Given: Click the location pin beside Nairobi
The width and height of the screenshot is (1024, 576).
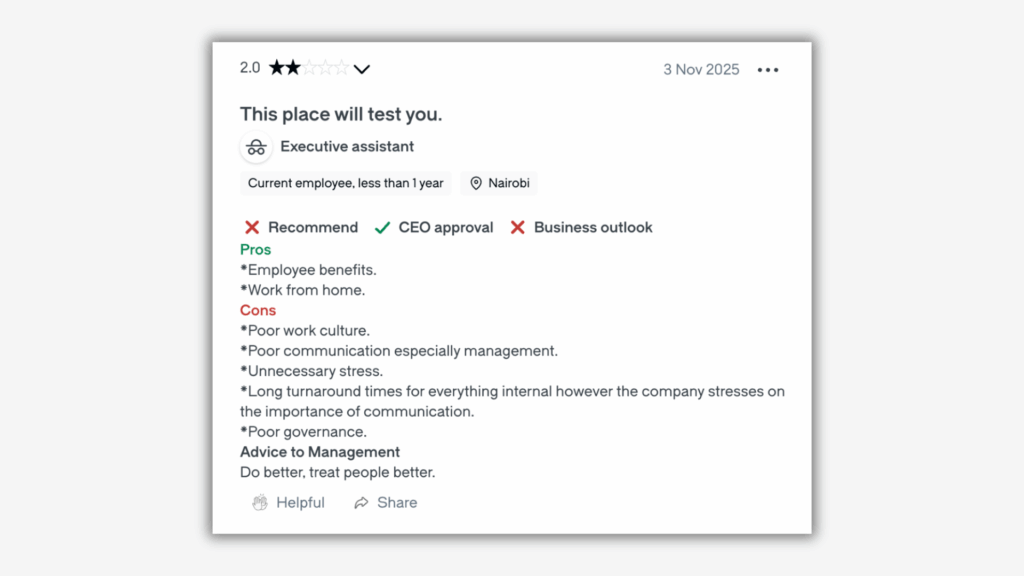Looking at the screenshot, I should 475,183.
